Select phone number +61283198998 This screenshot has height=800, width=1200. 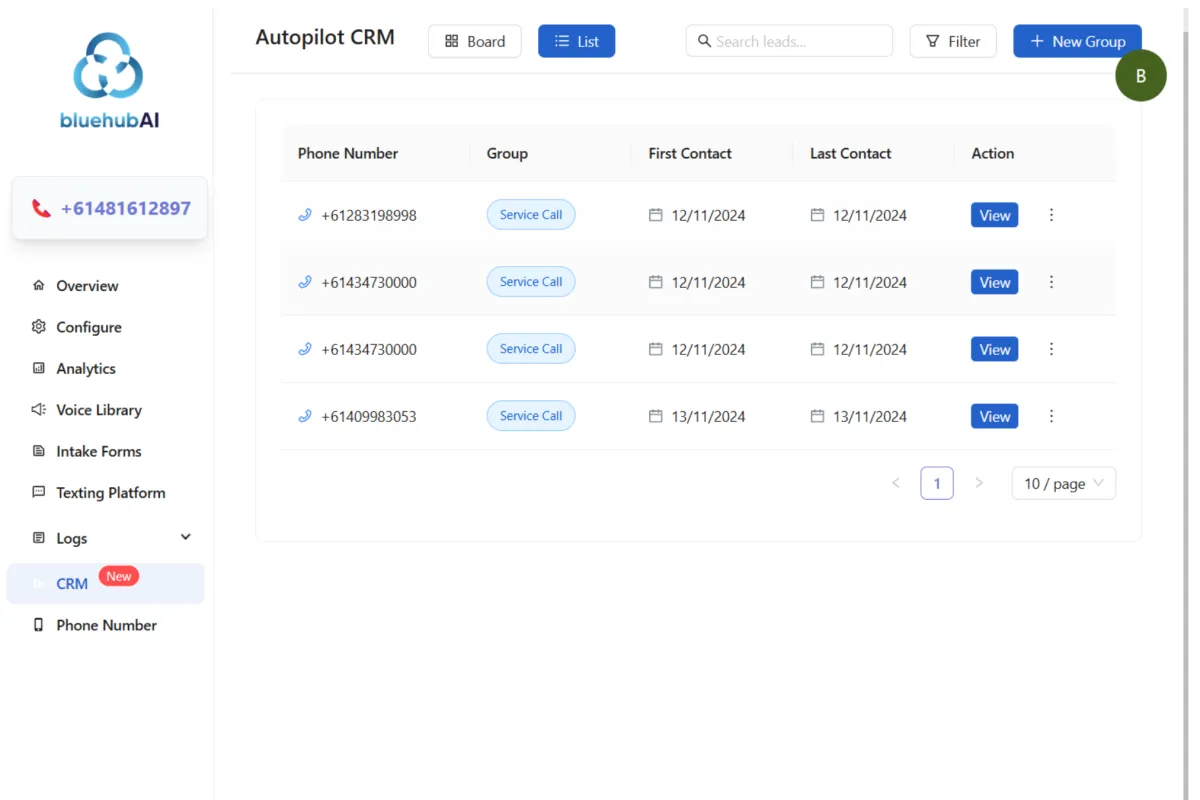[x=369, y=215]
